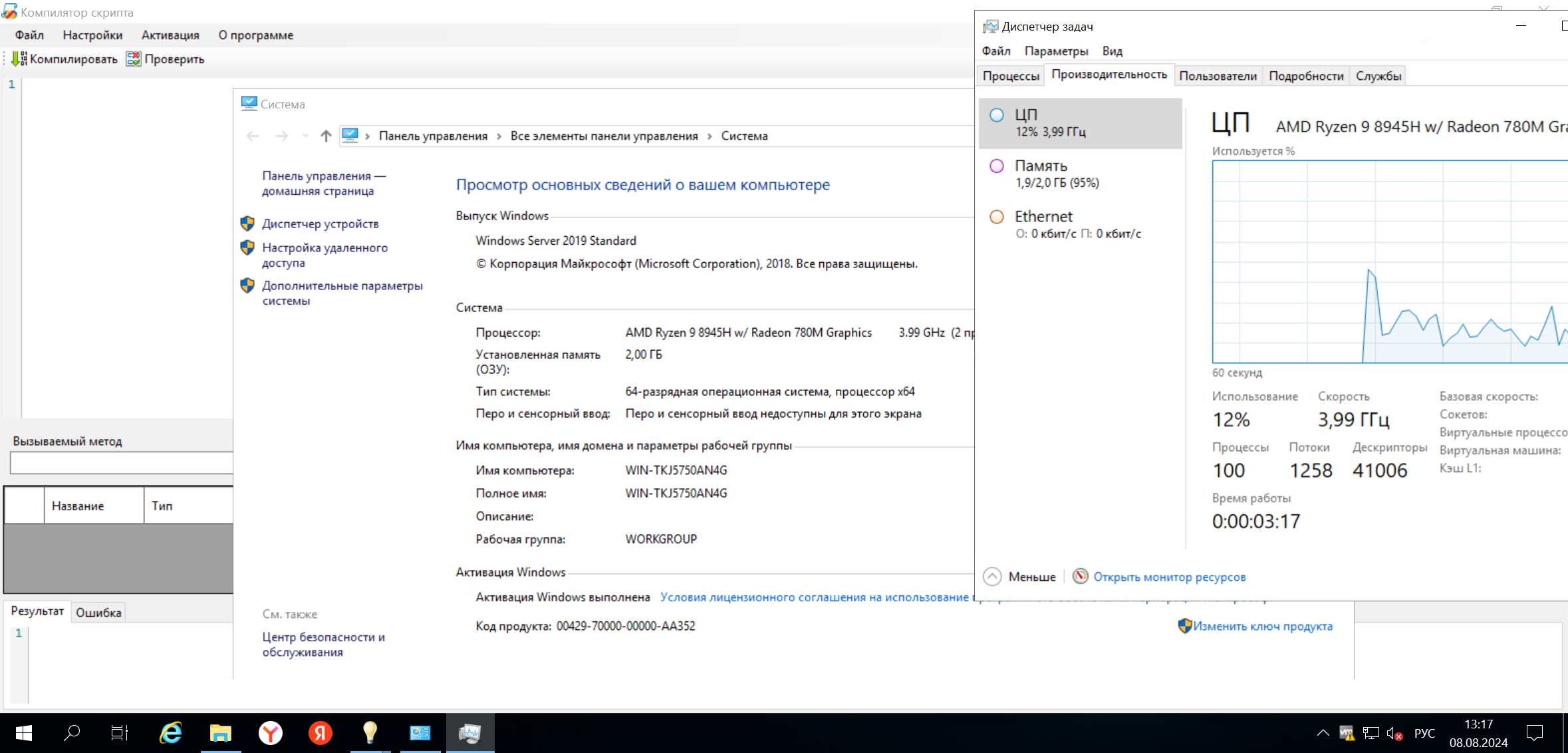Click the computer icon in the address bar
Image resolution: width=1568 pixels, height=753 pixels.
click(x=350, y=136)
